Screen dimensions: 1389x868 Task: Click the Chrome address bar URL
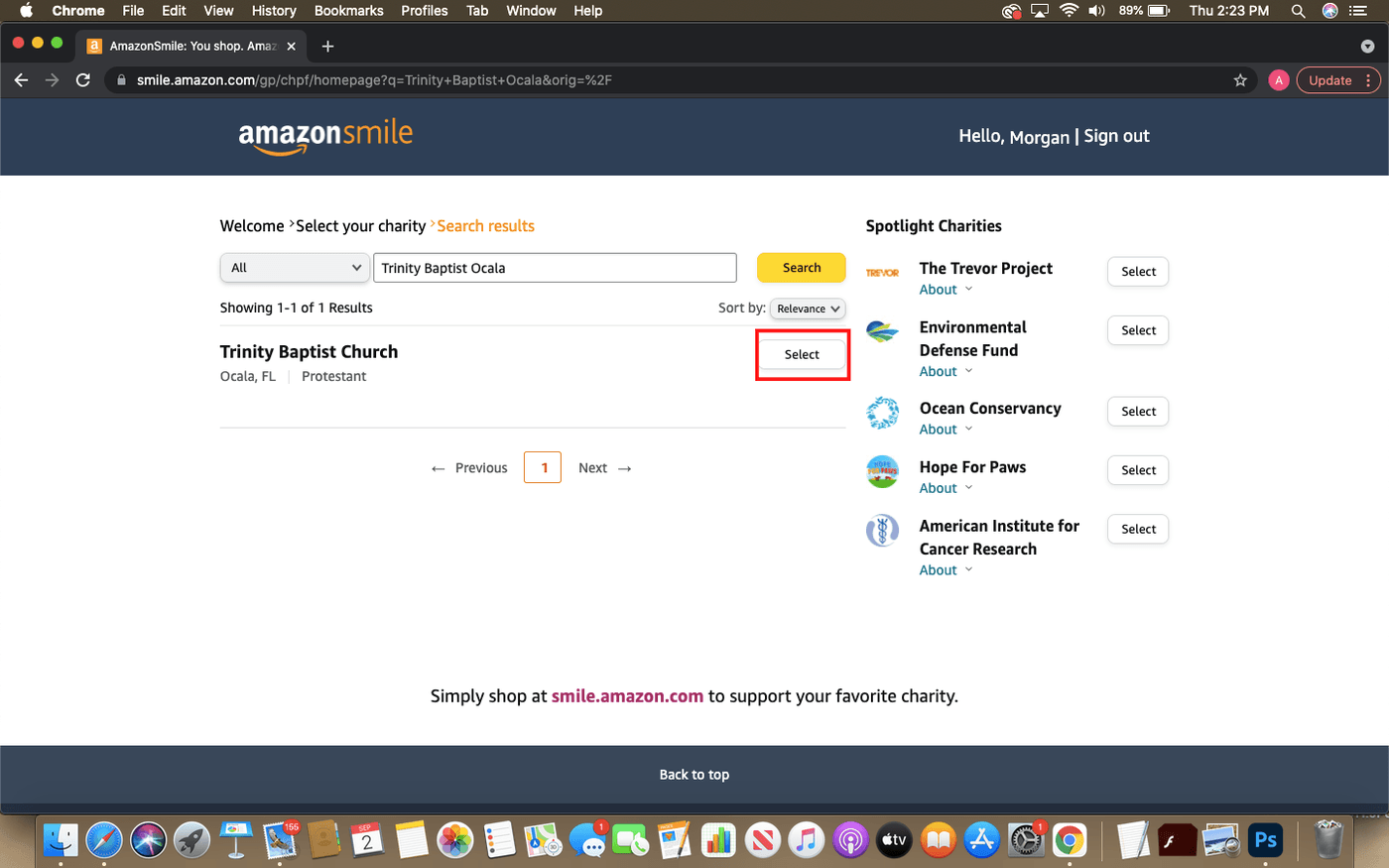point(374,80)
